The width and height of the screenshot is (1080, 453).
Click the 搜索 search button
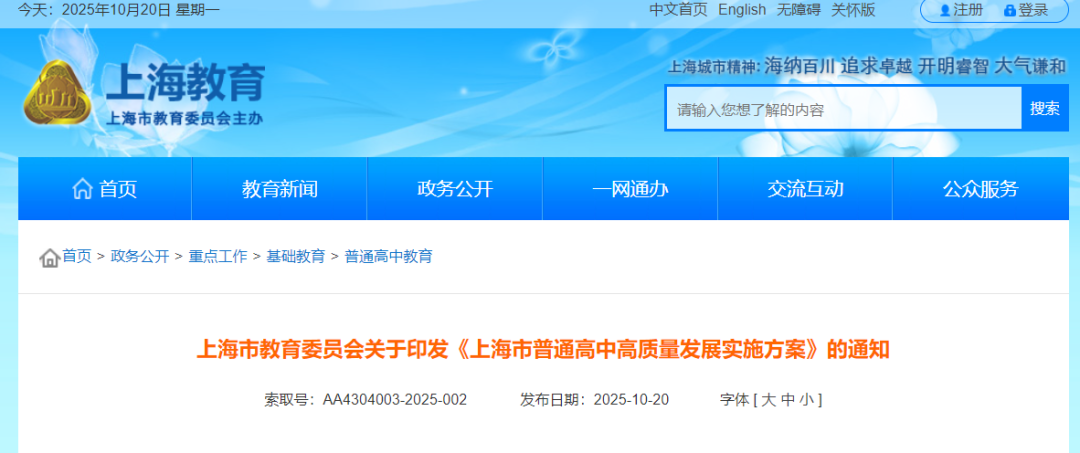(x=1044, y=108)
